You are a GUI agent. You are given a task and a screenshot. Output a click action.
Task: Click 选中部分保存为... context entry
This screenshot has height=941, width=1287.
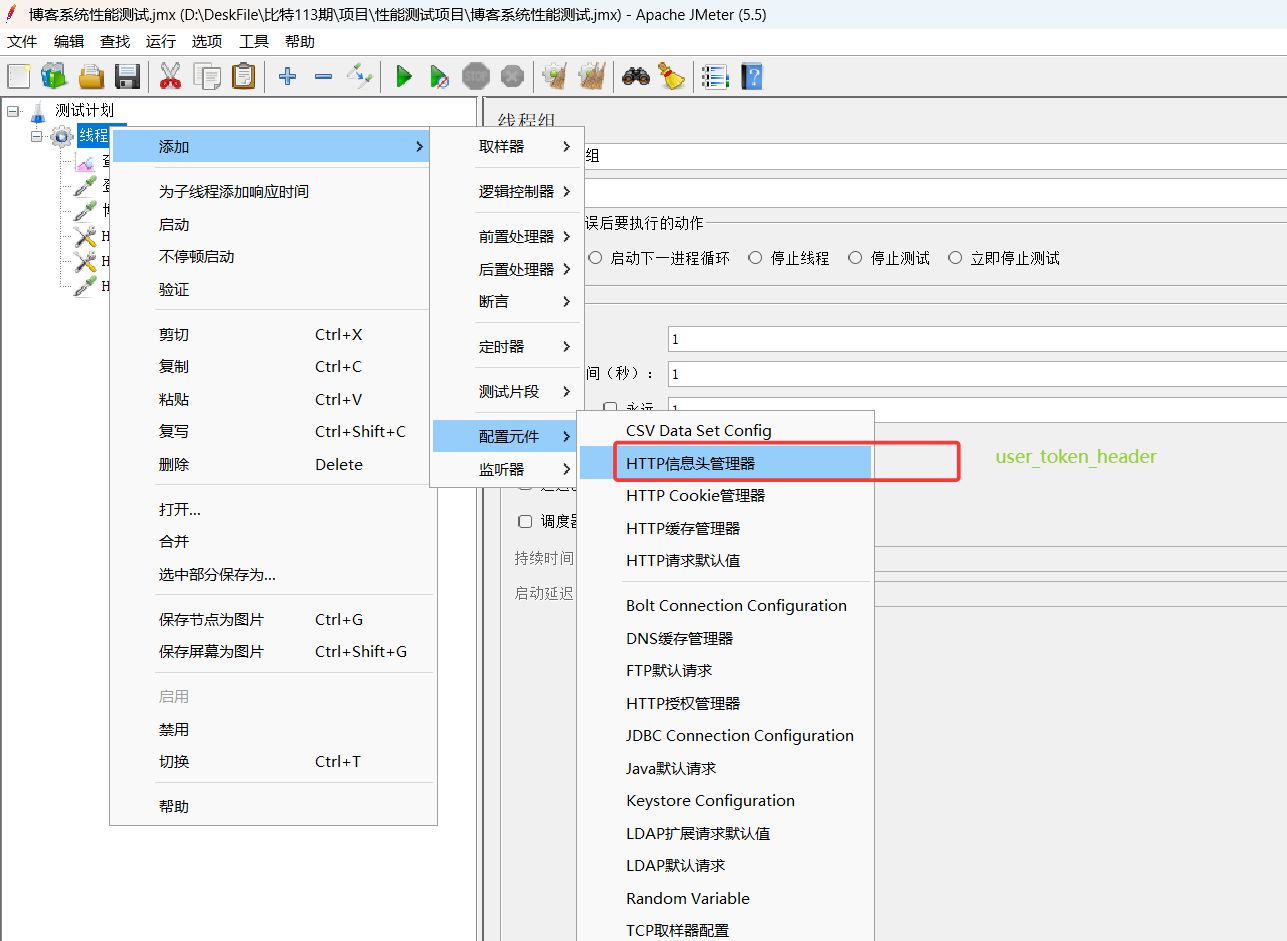pyautogui.click(x=273, y=574)
